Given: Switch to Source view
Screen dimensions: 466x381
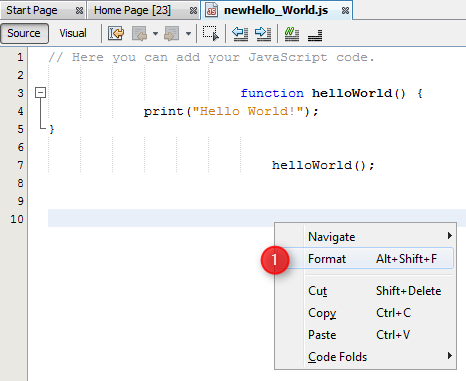Looking at the screenshot, I should (24, 33).
